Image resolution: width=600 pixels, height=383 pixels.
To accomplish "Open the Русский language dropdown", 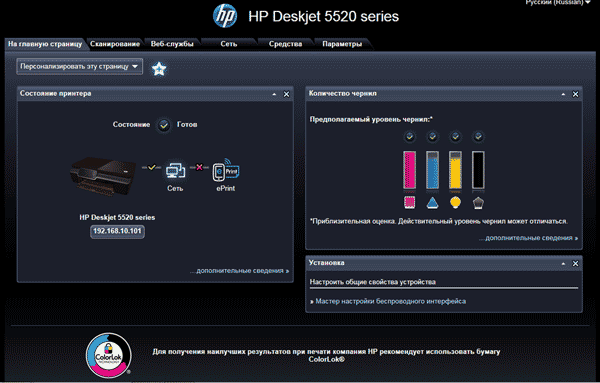I will (x=558, y=3).
